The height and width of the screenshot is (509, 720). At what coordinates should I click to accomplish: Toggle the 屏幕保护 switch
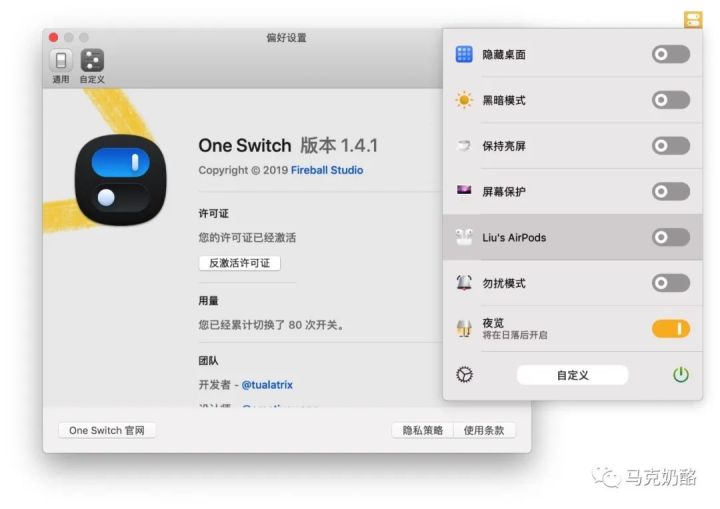tap(671, 191)
